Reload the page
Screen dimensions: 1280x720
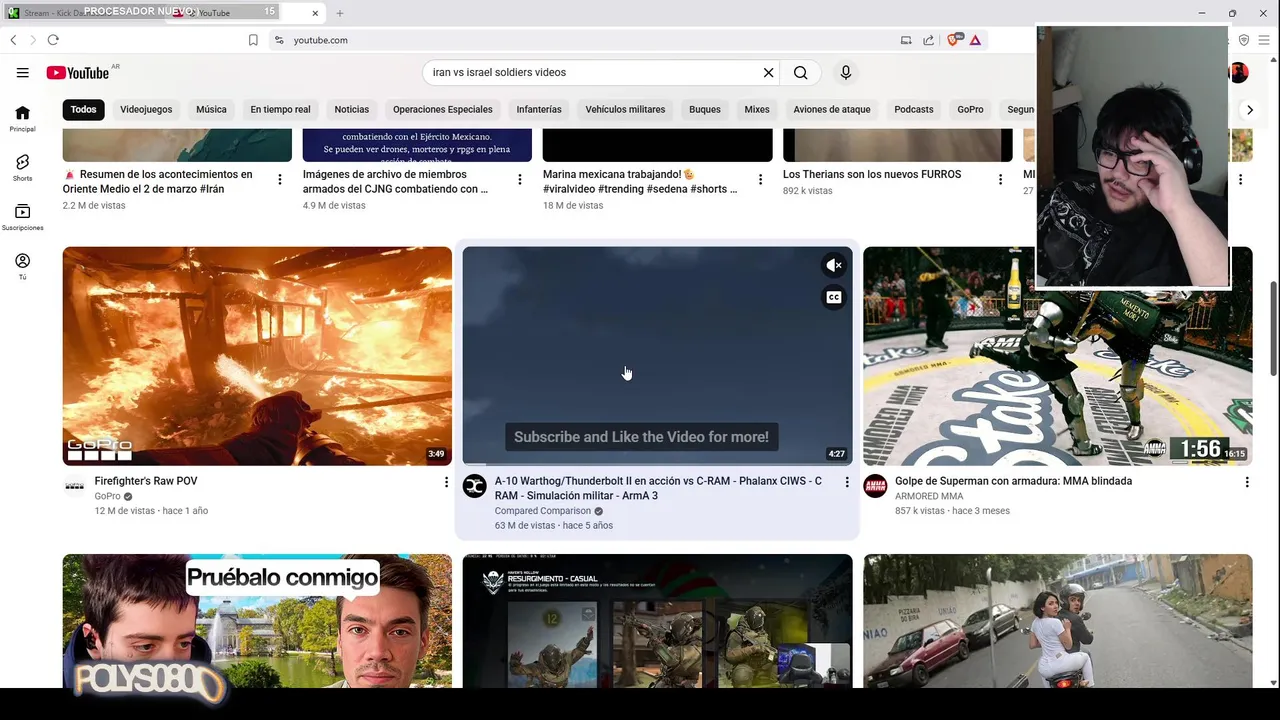coord(53,40)
